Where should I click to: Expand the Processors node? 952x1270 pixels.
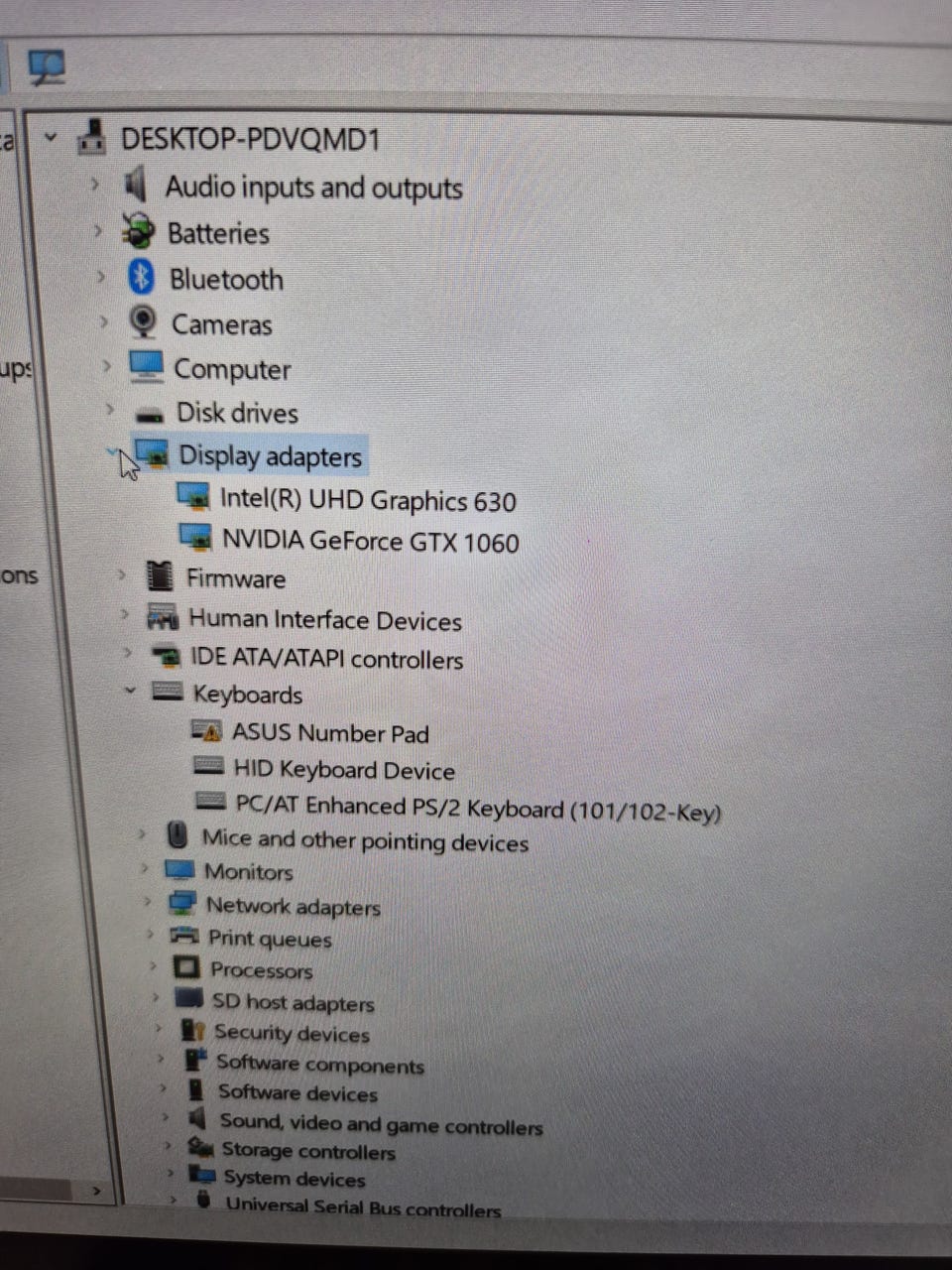153,964
